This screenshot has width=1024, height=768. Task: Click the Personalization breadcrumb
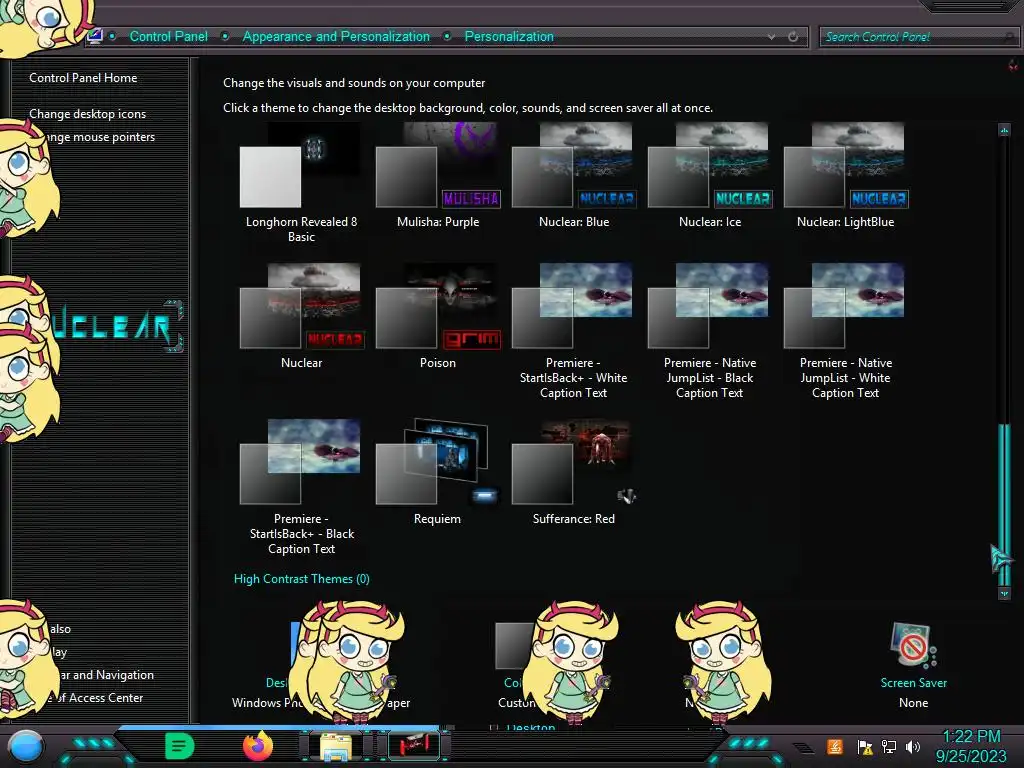coord(509,37)
